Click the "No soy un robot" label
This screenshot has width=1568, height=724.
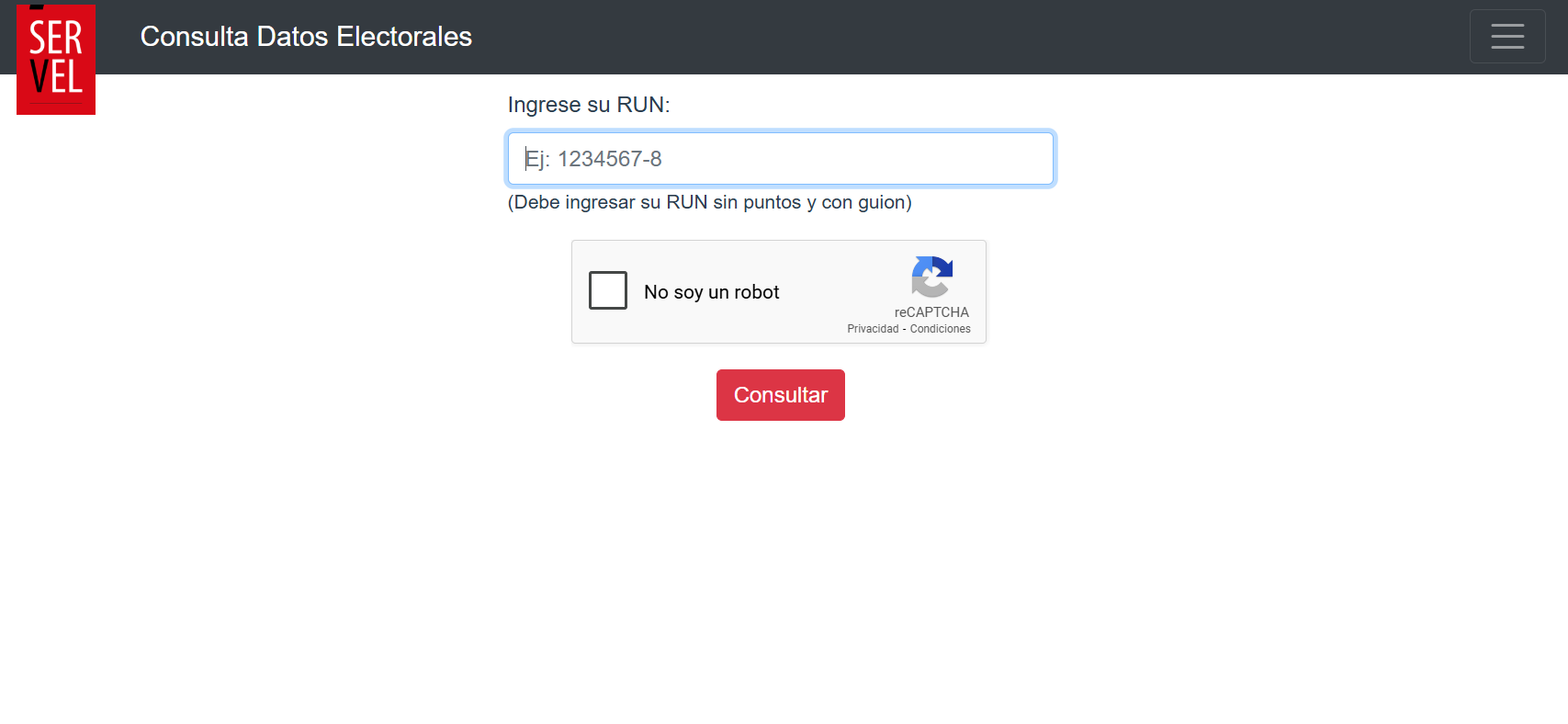[711, 292]
